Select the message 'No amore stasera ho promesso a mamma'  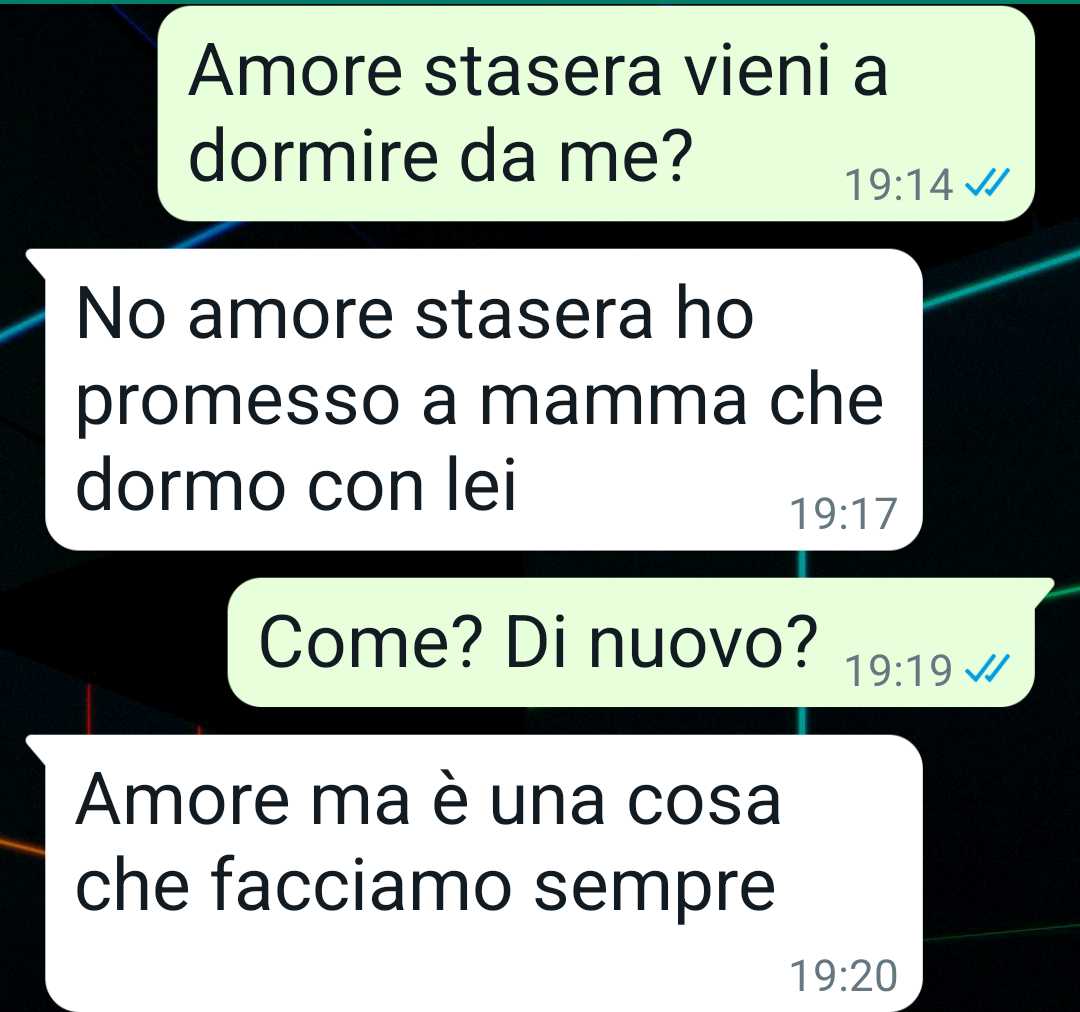point(484,400)
